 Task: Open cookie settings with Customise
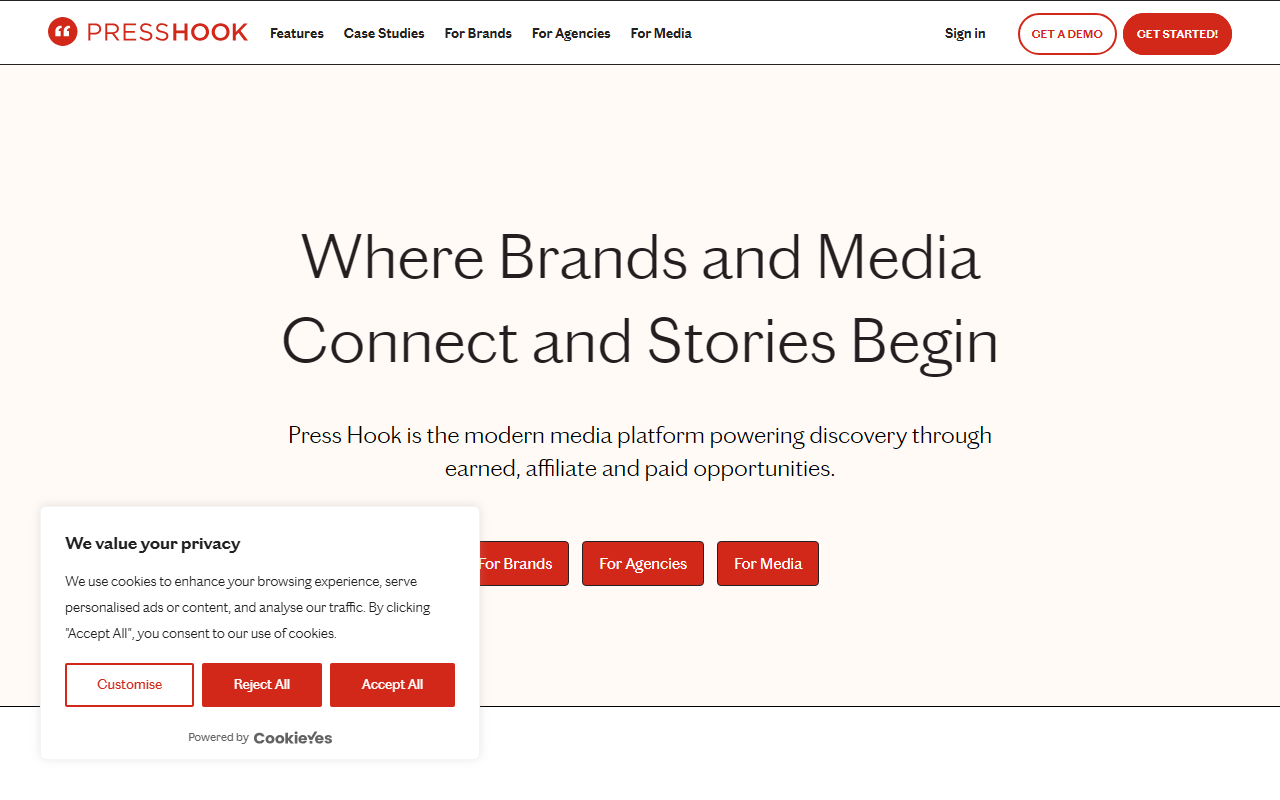click(130, 685)
